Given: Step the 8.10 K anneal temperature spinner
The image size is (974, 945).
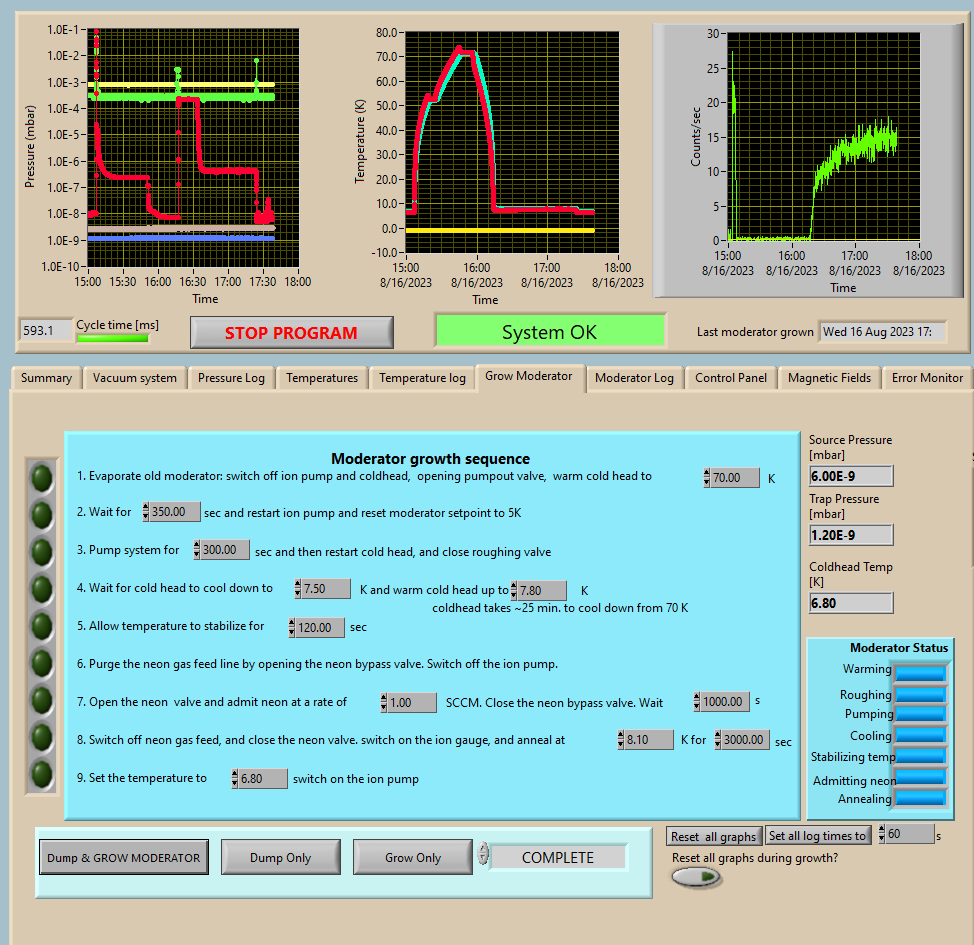Looking at the screenshot, I should tap(620, 739).
